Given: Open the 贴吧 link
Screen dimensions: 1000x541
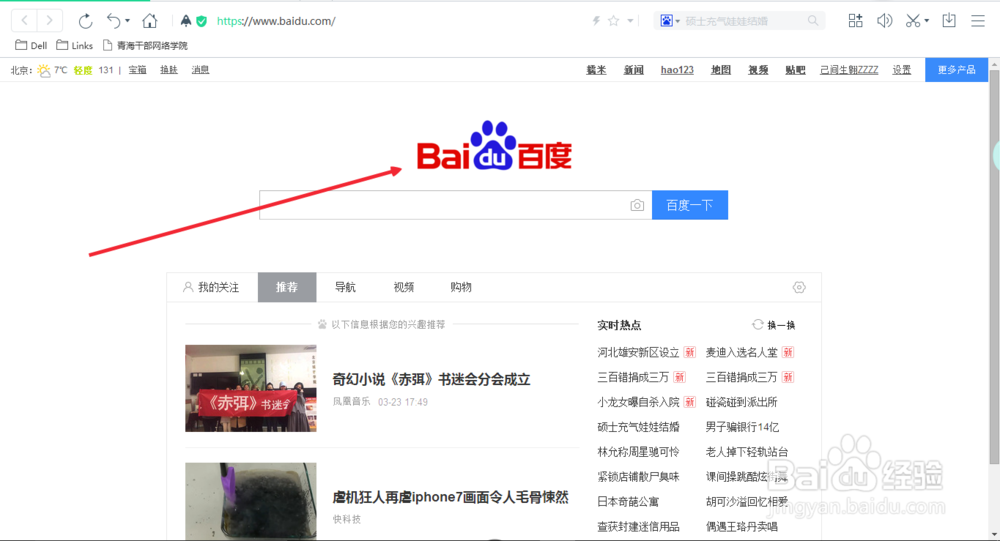Looking at the screenshot, I should pos(795,70).
